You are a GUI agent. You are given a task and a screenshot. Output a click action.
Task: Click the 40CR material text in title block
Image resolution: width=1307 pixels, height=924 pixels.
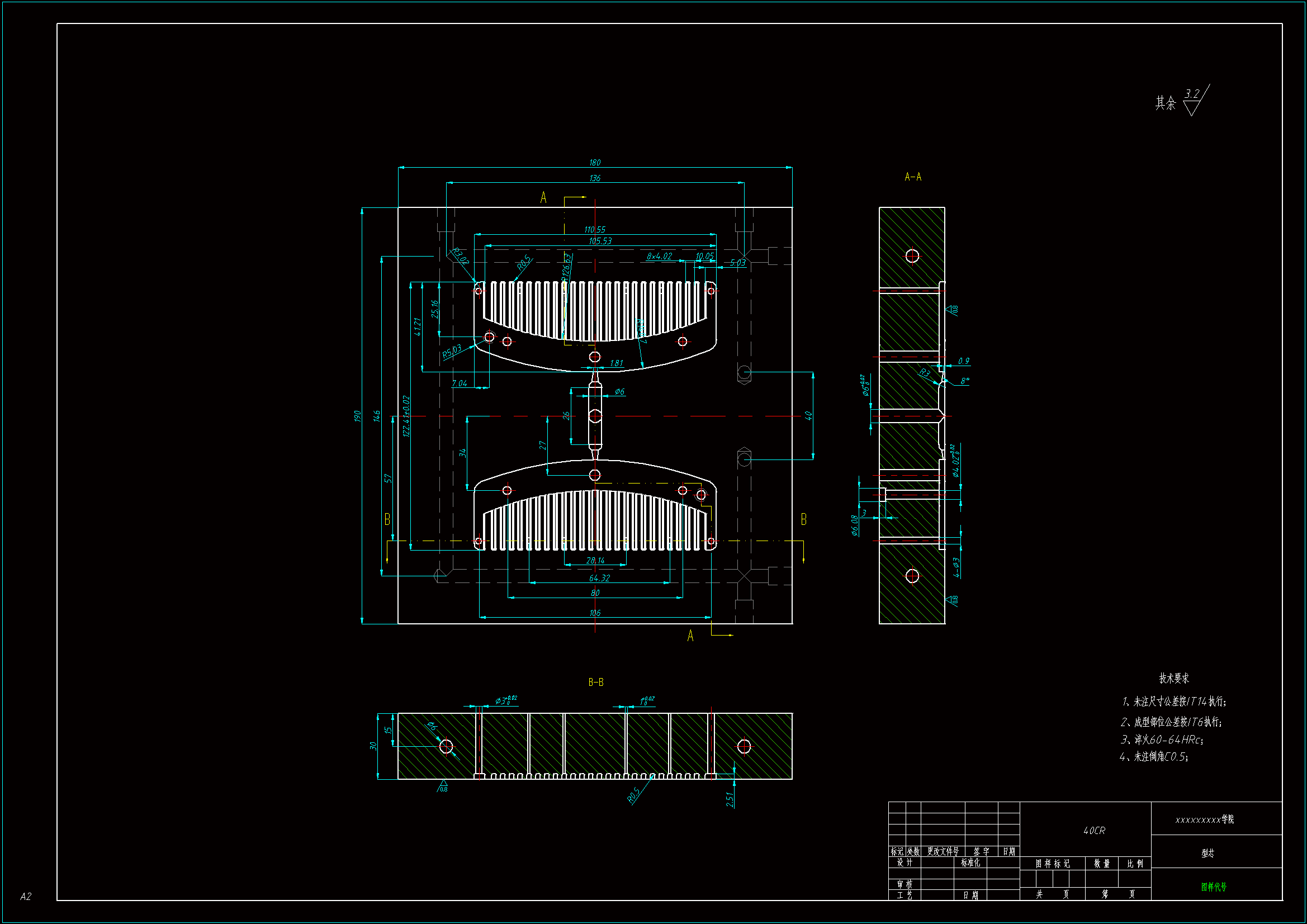tap(1094, 831)
